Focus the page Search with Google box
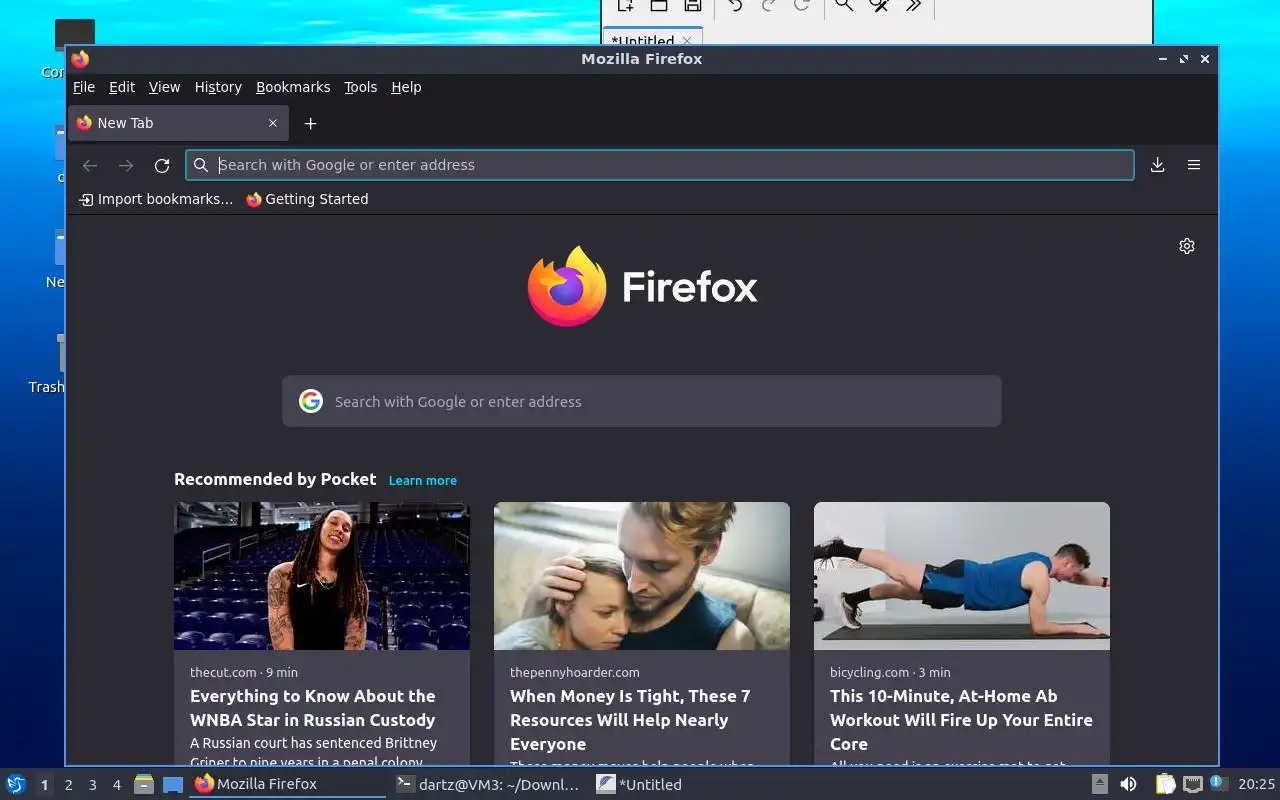The image size is (1280, 800). [641, 401]
